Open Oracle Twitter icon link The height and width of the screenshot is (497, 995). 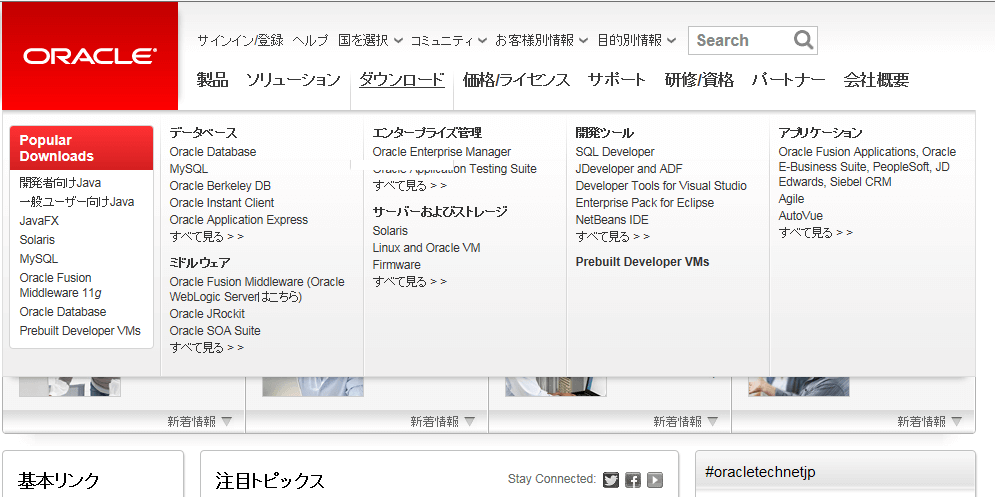(611, 480)
